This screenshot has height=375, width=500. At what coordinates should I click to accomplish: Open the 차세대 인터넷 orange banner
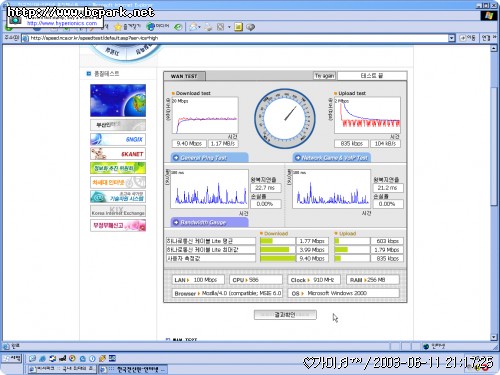coord(118,182)
